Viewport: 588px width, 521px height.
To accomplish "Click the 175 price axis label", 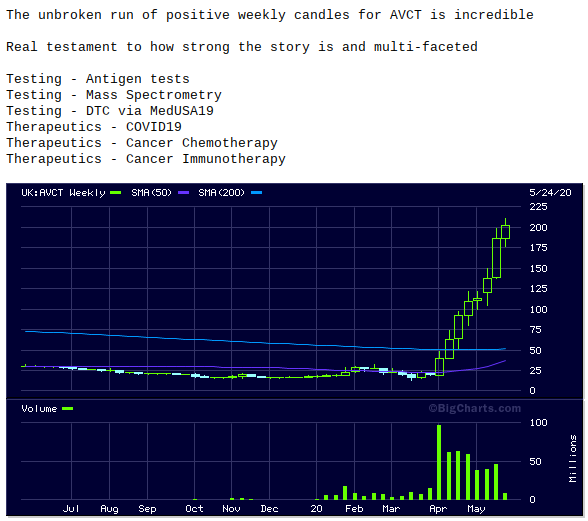I will coord(538,248).
